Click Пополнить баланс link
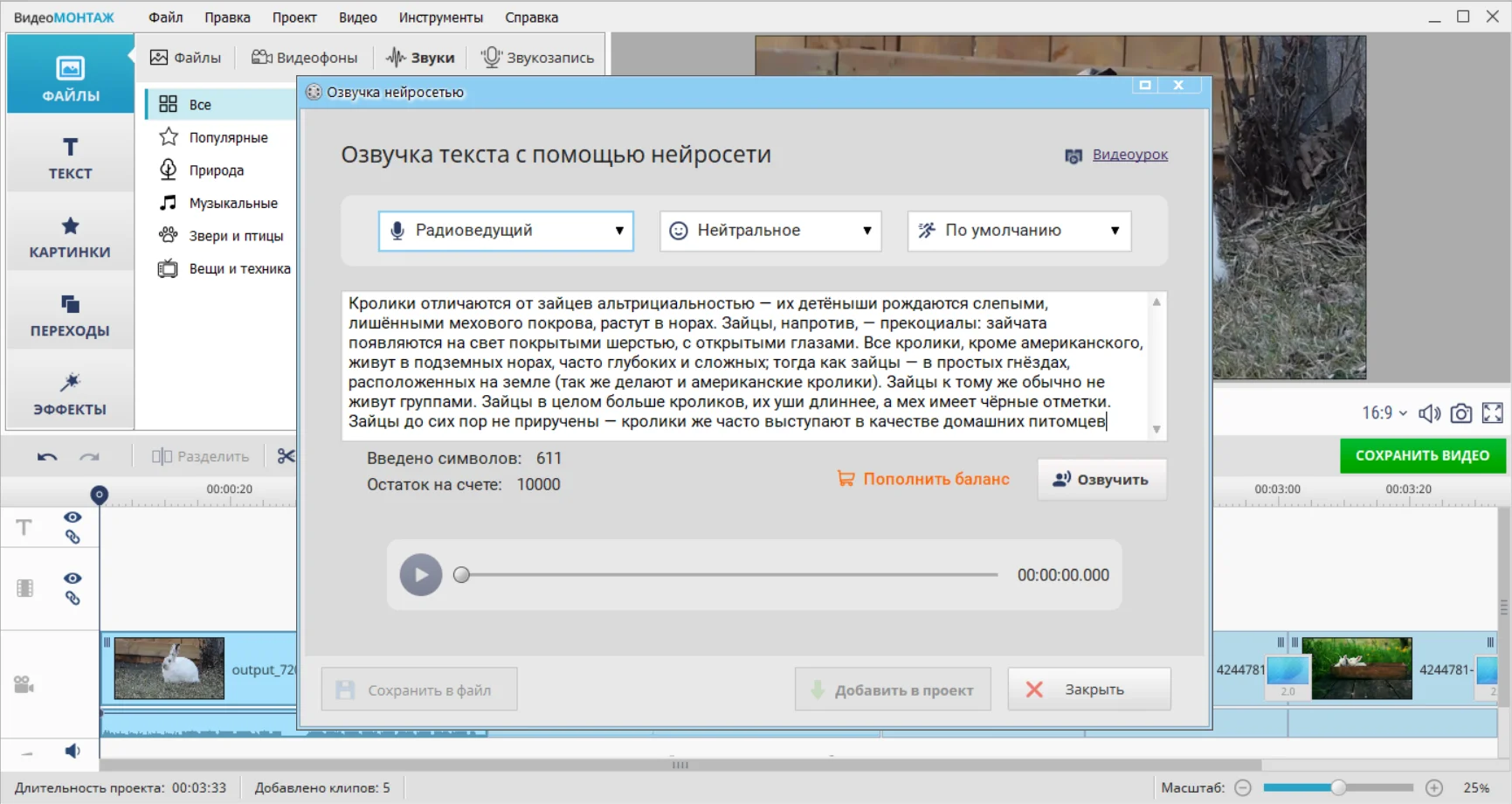1512x804 pixels. point(923,479)
